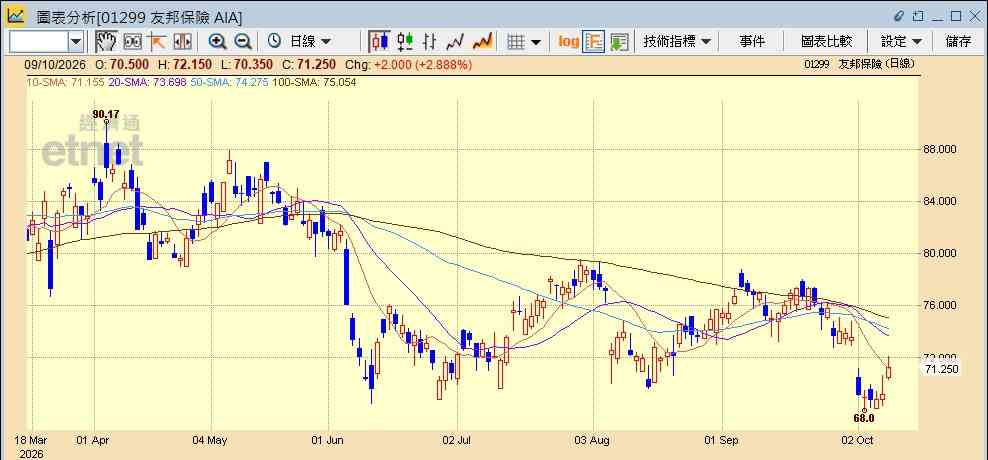The height and width of the screenshot is (460, 988).
Task: Open 圖表比較 chart comparison
Action: [x=826, y=42]
